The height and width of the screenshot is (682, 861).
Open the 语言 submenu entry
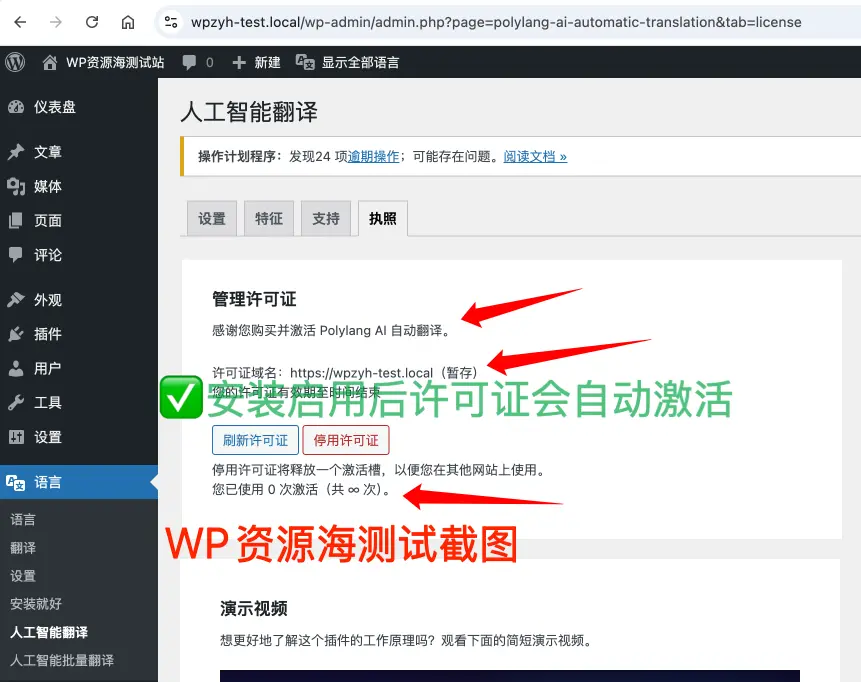coord(23,519)
